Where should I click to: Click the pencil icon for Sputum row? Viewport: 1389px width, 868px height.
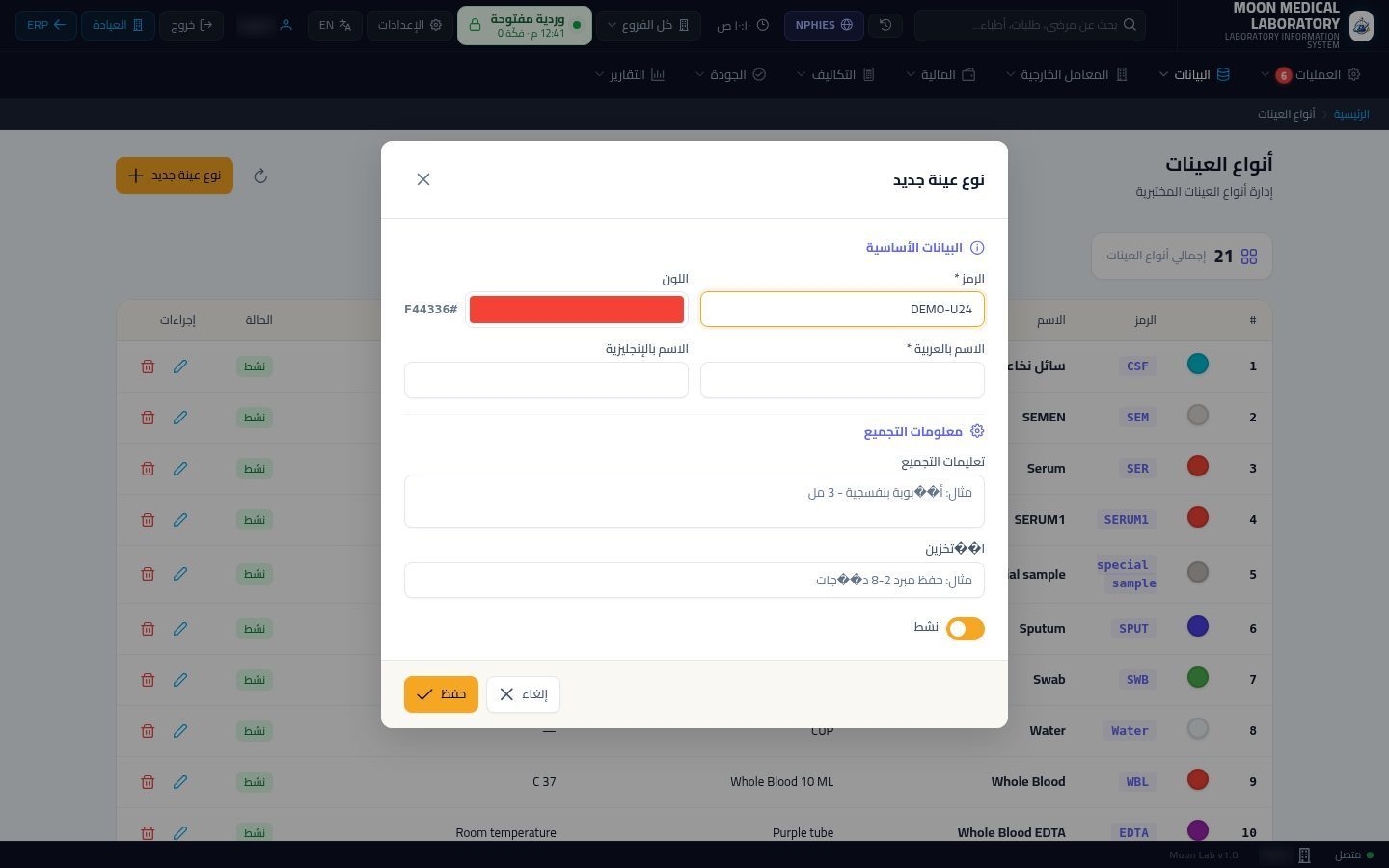click(x=180, y=629)
